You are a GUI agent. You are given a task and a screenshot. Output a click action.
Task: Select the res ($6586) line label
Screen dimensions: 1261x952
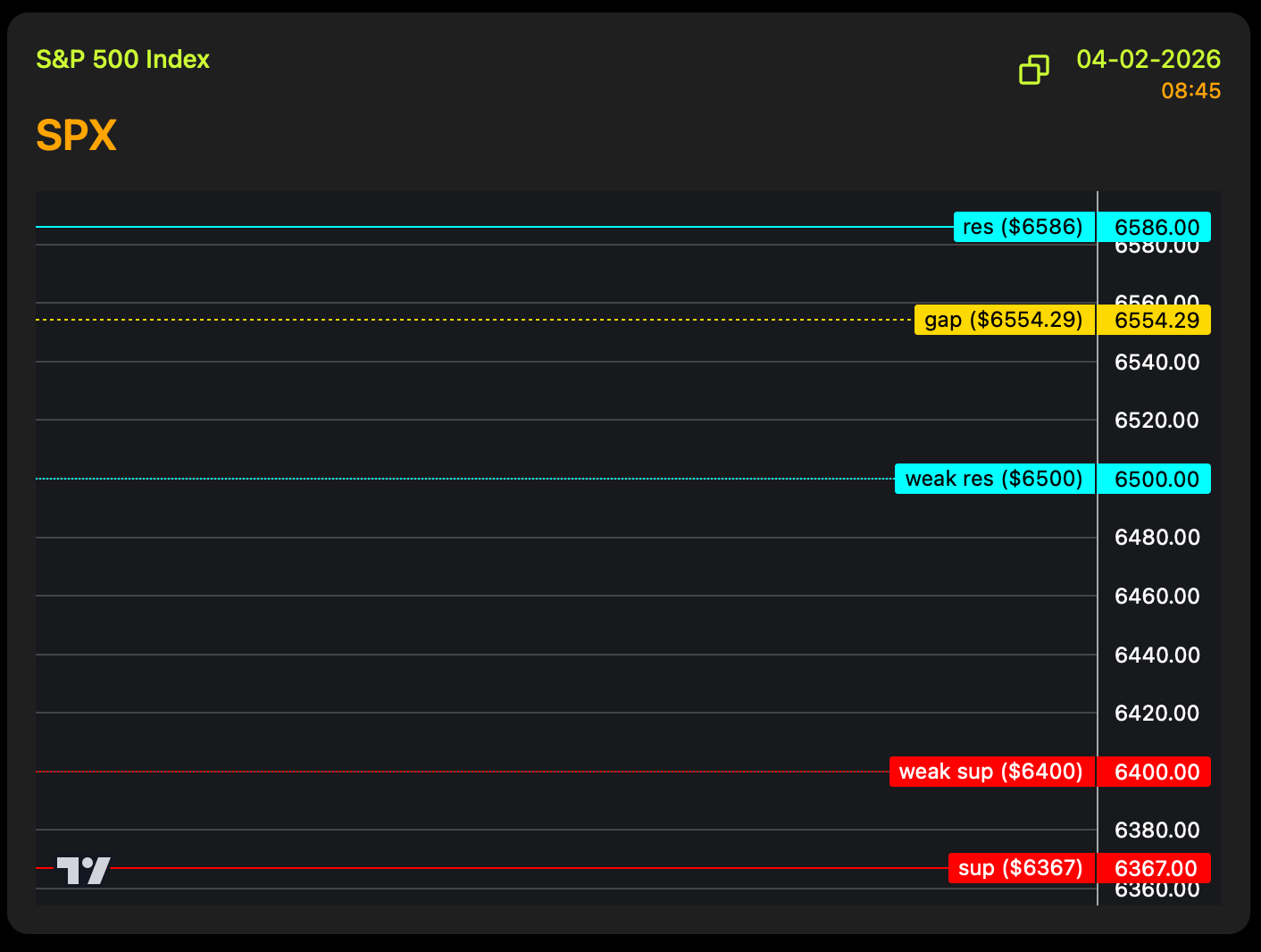[1023, 227]
